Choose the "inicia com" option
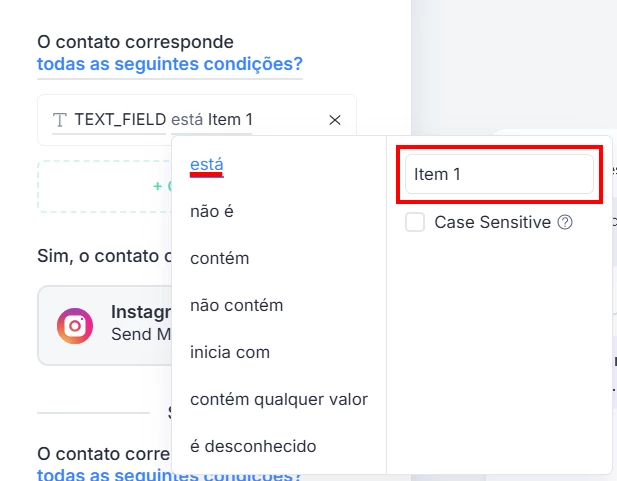Image resolution: width=617 pixels, height=481 pixels. (229, 352)
